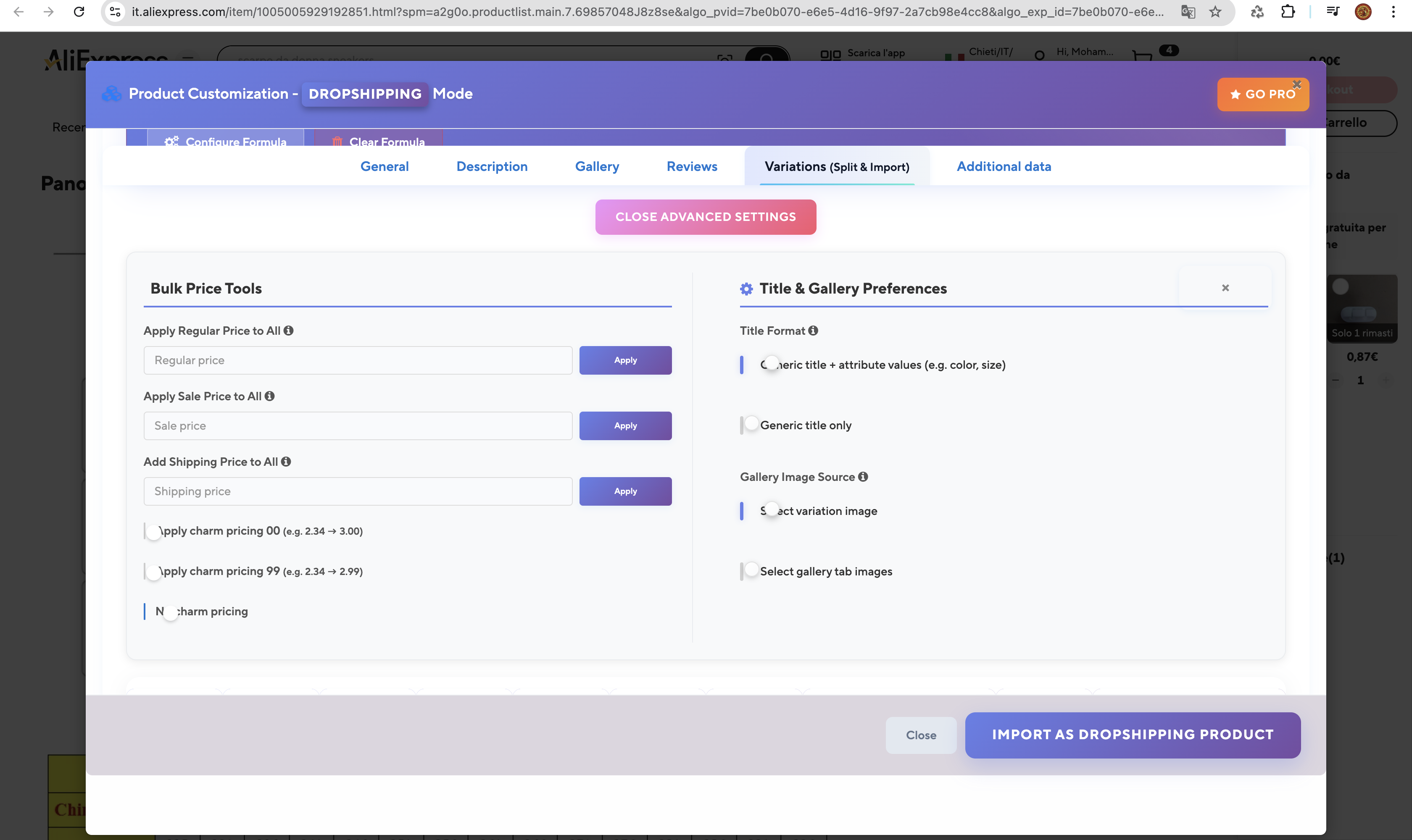Image resolution: width=1412 pixels, height=840 pixels.
Task: Show info tooltip for Gallery Image Source
Action: (863, 477)
